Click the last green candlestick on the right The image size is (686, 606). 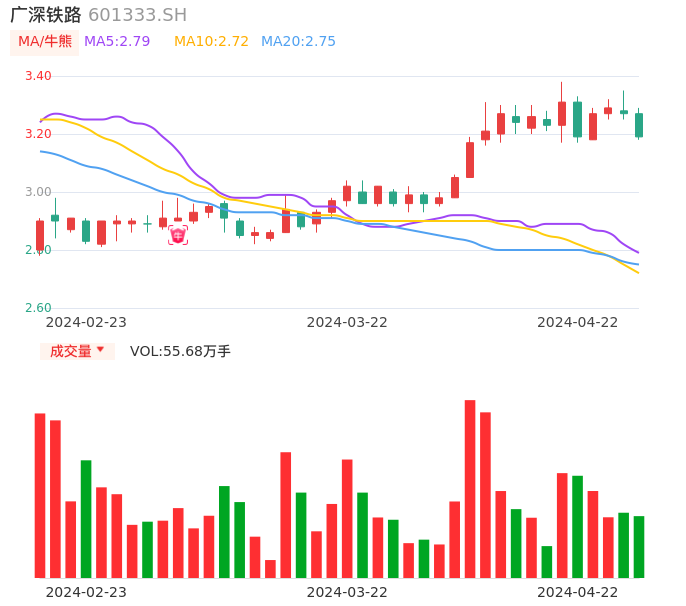(639, 125)
